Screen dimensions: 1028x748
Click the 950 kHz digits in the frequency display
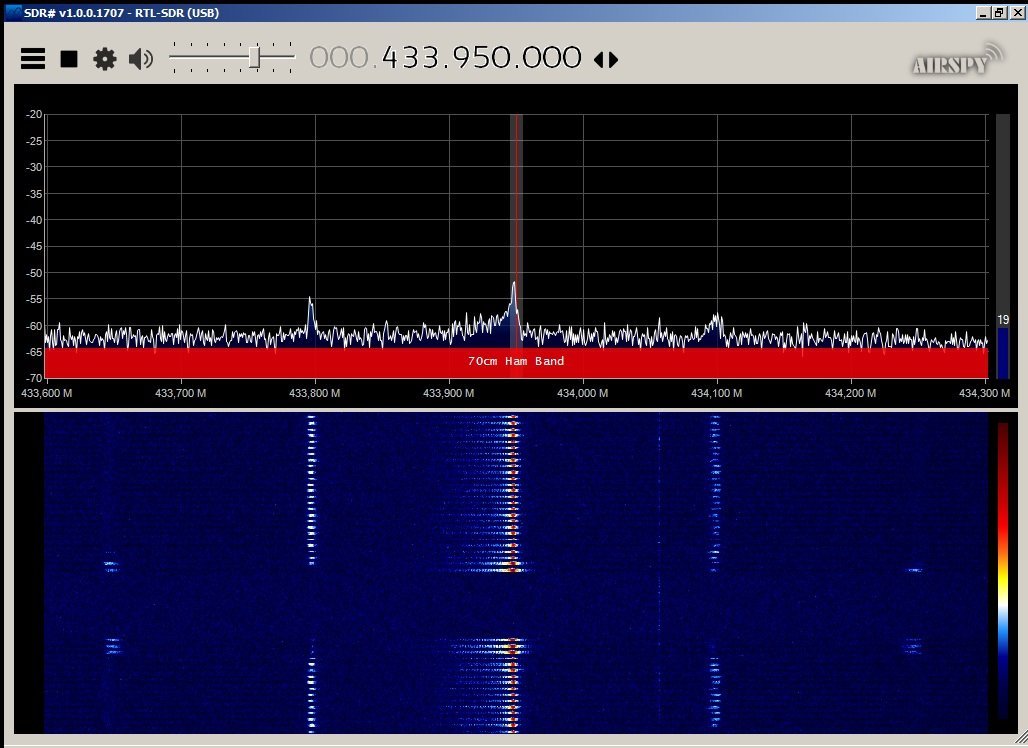[x=482, y=58]
